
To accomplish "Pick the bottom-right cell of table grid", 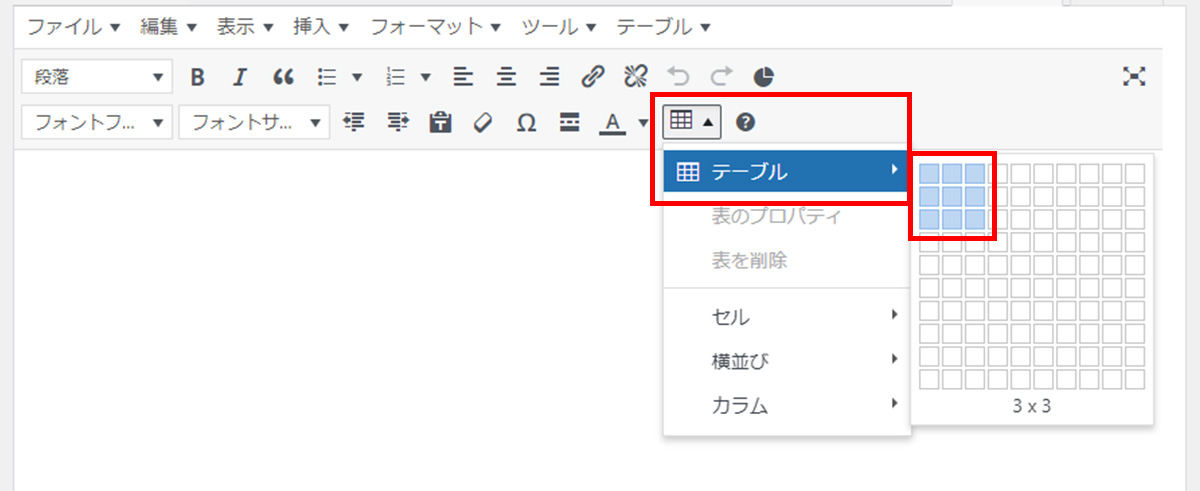I will click(1135, 379).
